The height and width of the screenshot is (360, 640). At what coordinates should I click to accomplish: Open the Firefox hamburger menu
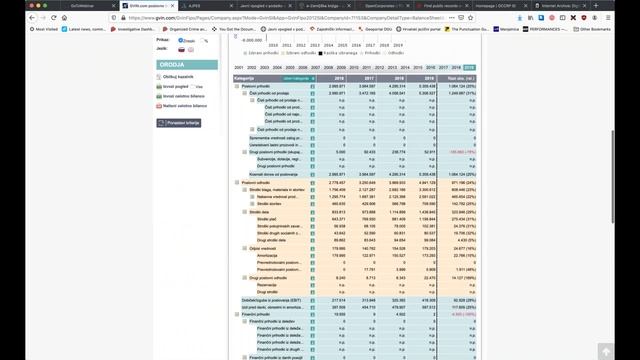pos(608,18)
